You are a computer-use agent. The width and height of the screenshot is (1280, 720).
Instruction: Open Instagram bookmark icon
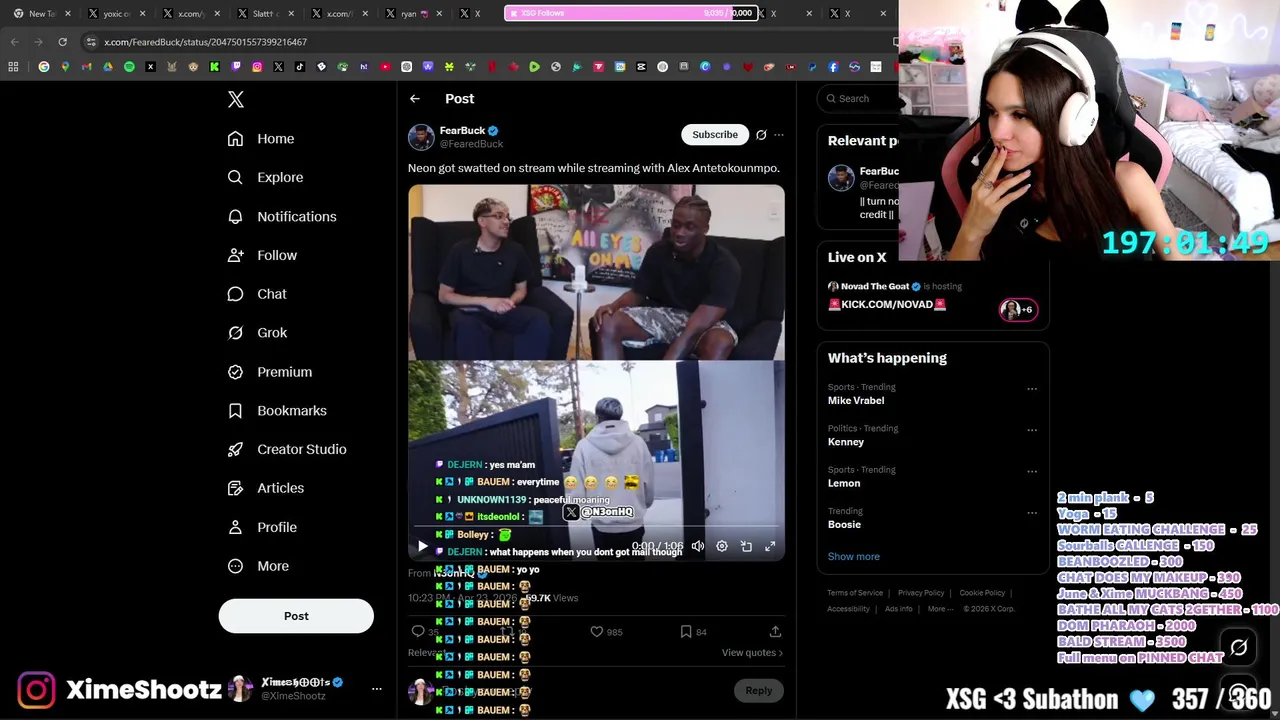(257, 67)
